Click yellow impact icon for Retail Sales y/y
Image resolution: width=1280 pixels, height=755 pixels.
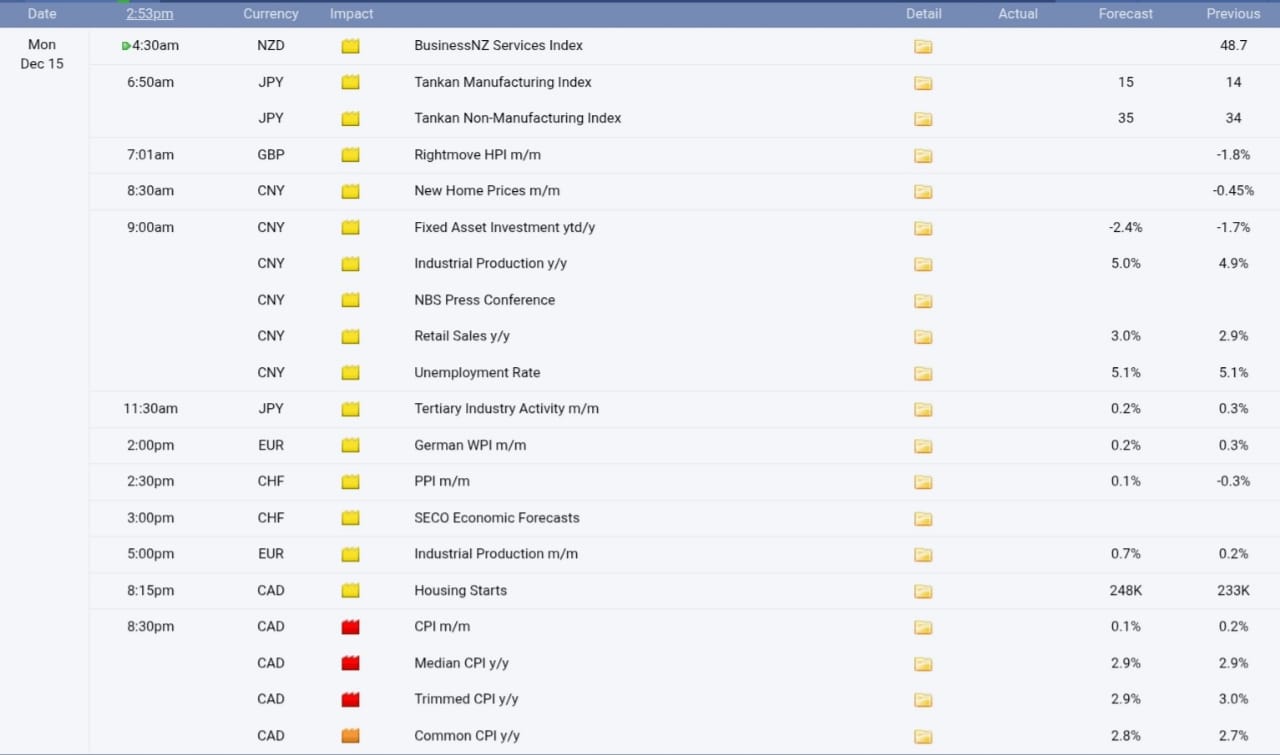[350, 336]
